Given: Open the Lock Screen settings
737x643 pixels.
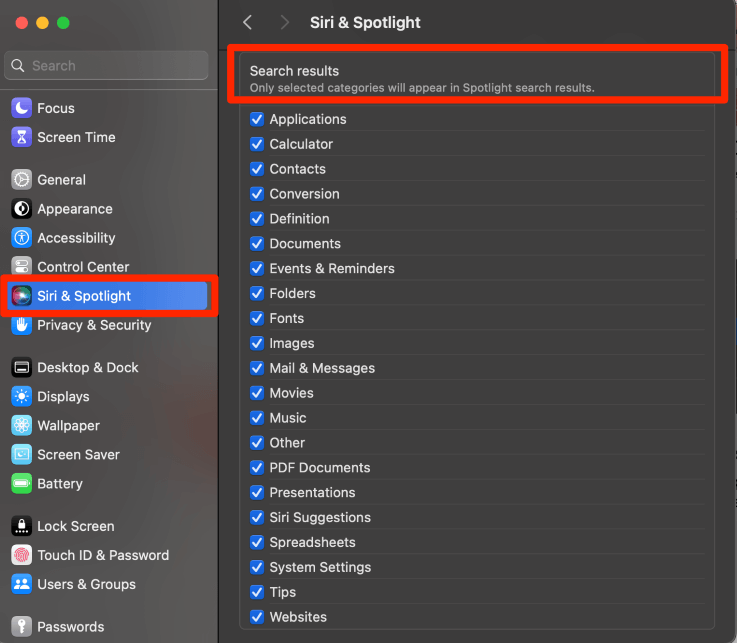Looking at the screenshot, I should pyautogui.click(x=75, y=526).
